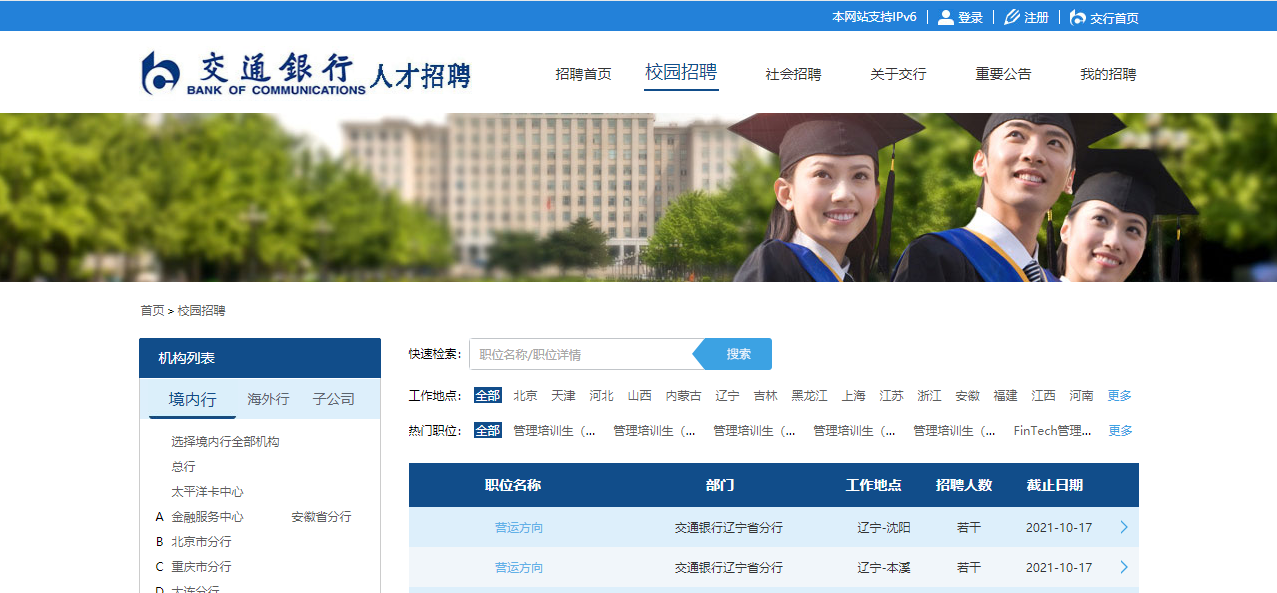This screenshot has width=1277, height=593.
Task: Filter work location by 山西
Action: click(x=639, y=396)
